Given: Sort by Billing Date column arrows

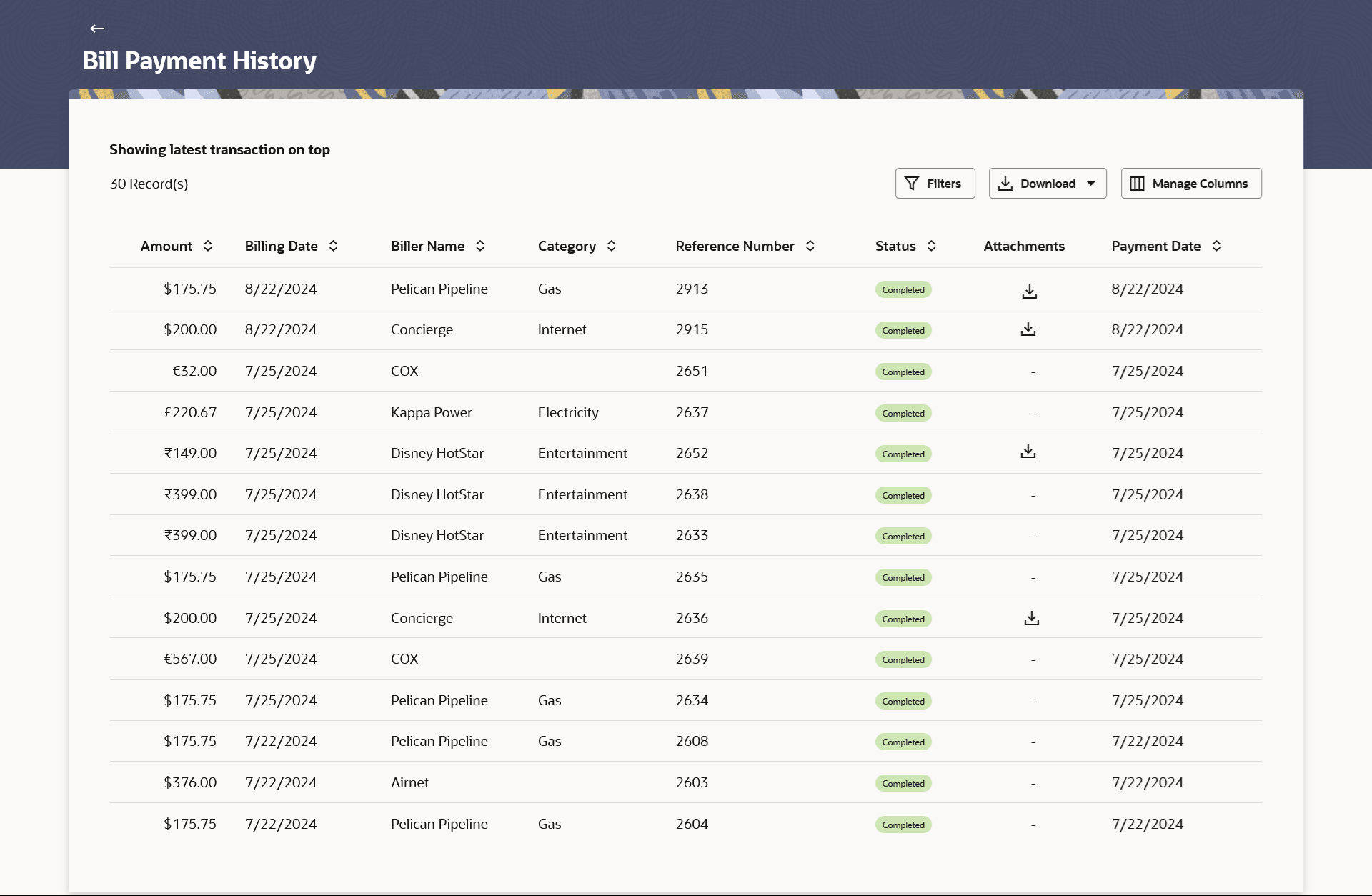Looking at the screenshot, I should point(333,246).
